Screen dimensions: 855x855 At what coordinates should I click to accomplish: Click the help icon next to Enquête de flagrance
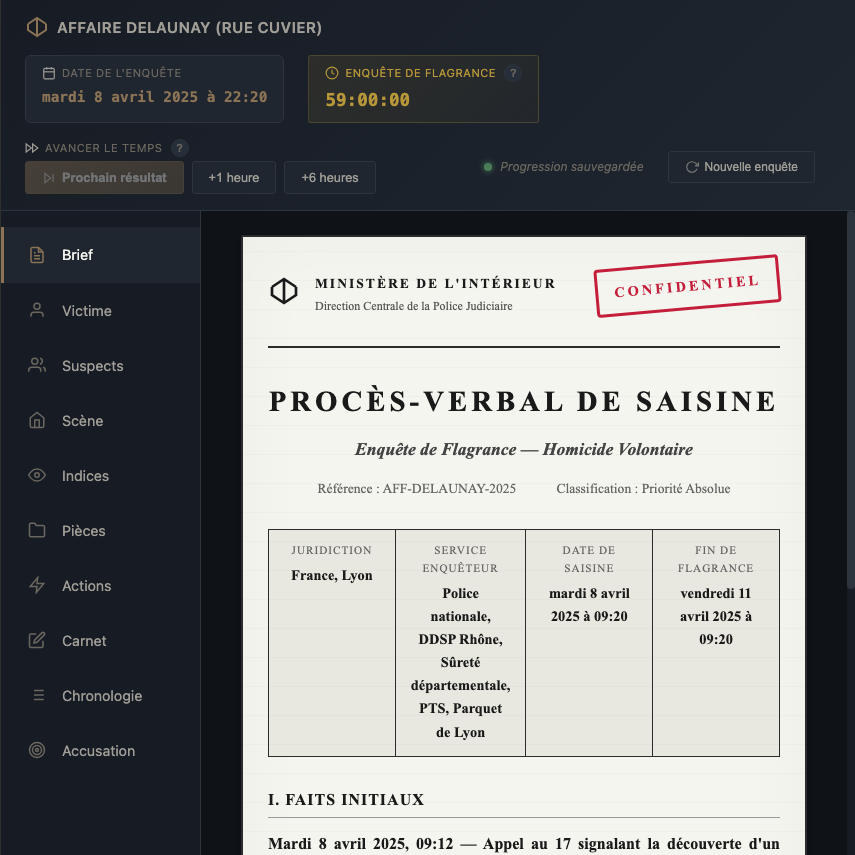[x=513, y=73]
